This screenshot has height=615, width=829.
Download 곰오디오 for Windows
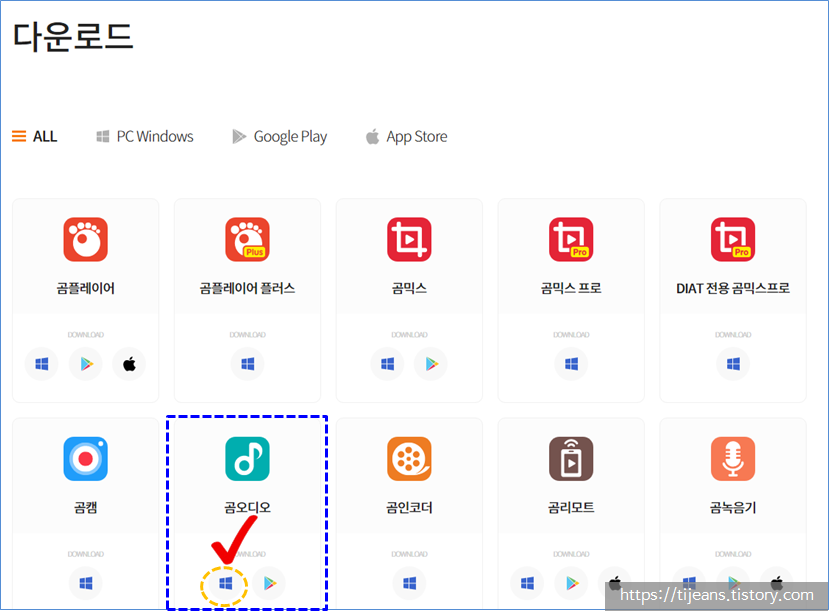pyautogui.click(x=225, y=583)
